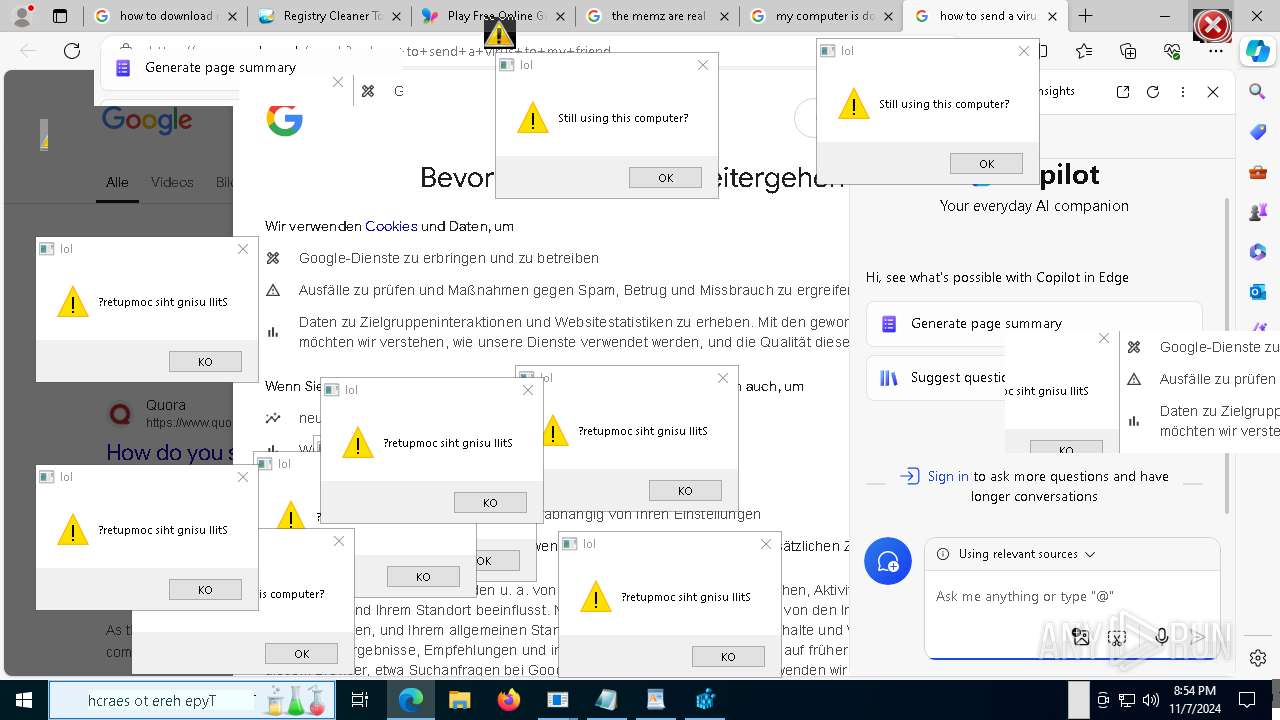Open Copilot pane in new tab icon
The image size is (1280, 720).
tap(1123, 92)
